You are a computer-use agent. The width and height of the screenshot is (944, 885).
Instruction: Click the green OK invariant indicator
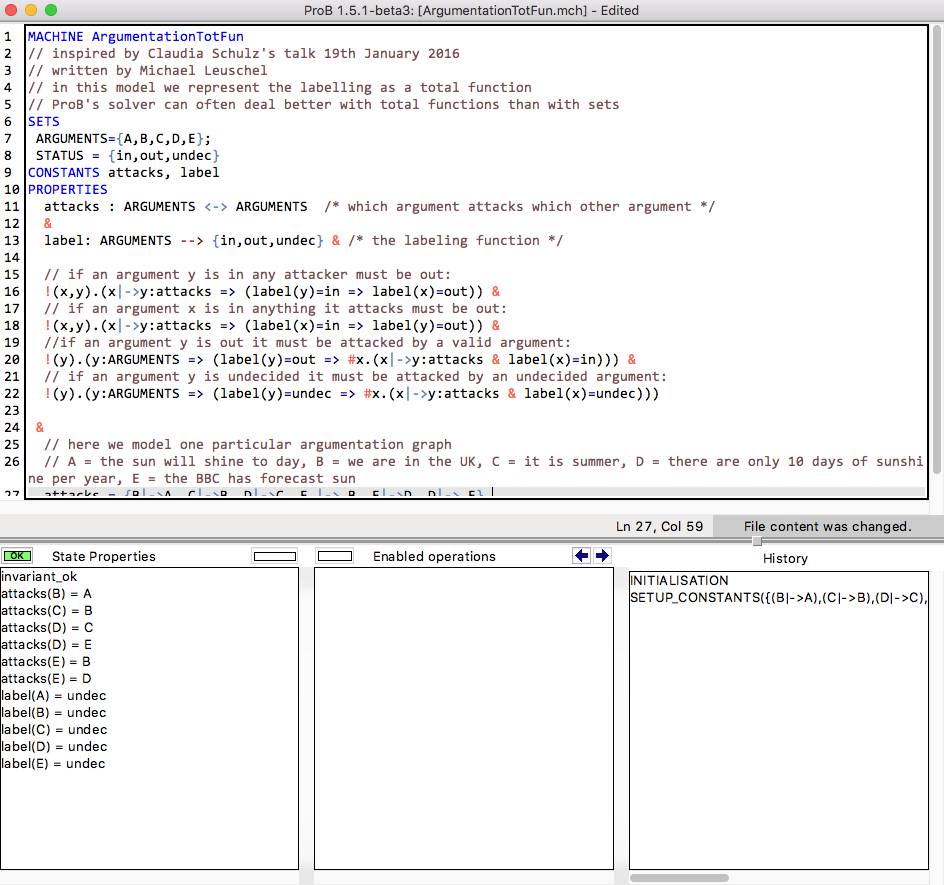[17, 556]
